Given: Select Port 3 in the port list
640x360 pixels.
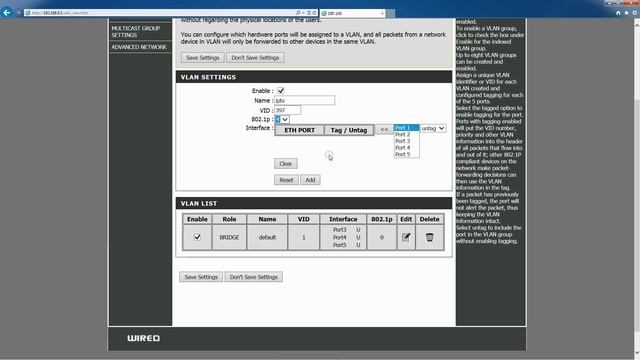Looking at the screenshot, I should point(406,141).
